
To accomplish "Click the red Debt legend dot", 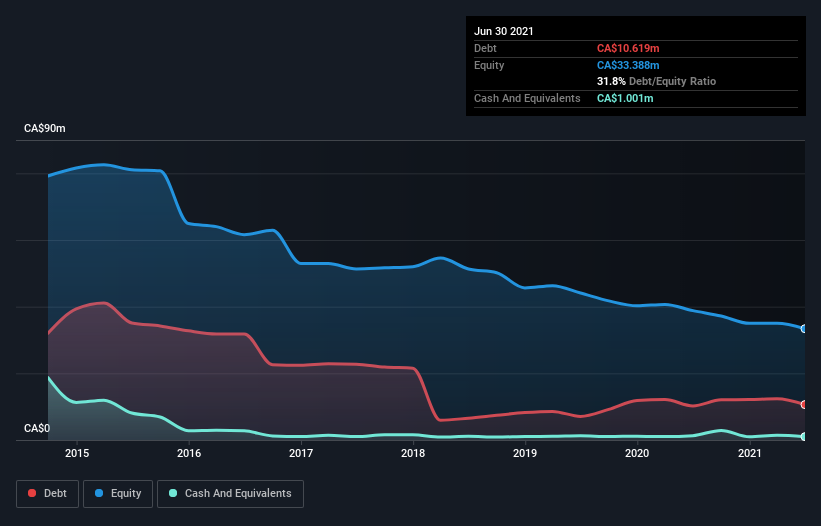I will coord(32,493).
